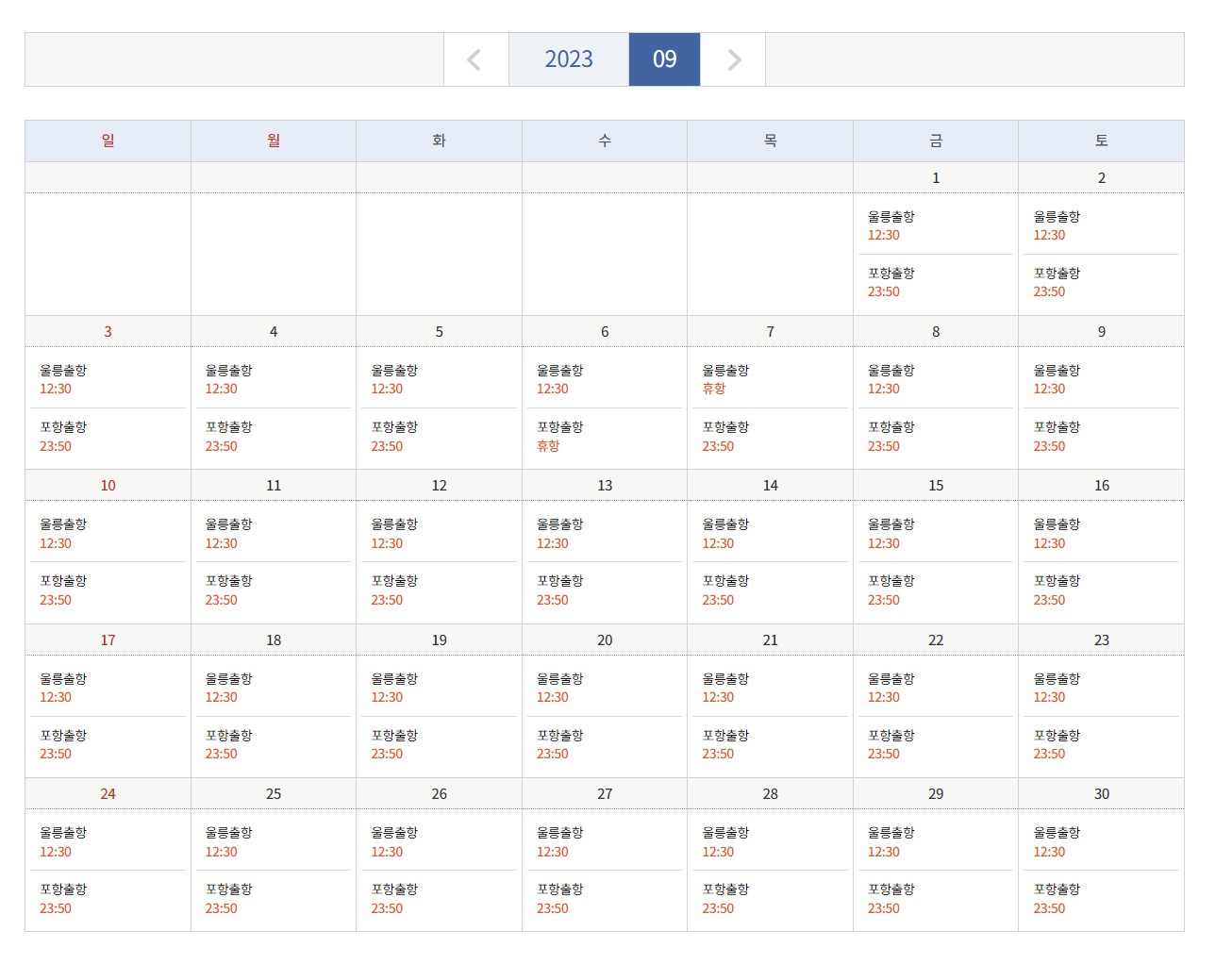Click the 수 (Wednesday) column header
Screen dimensions: 1232x964
tap(605, 141)
